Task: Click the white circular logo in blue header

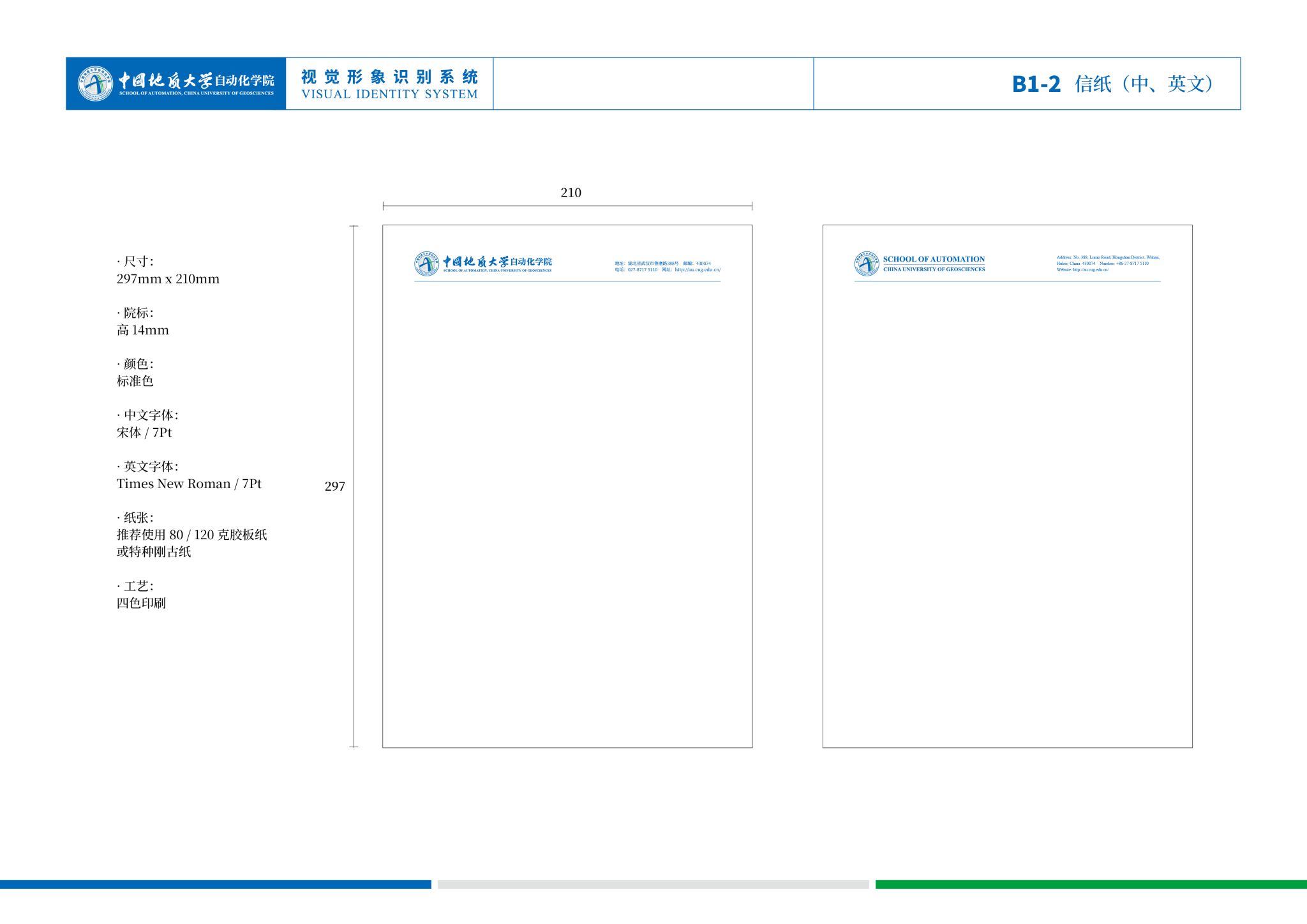Action: tap(95, 84)
